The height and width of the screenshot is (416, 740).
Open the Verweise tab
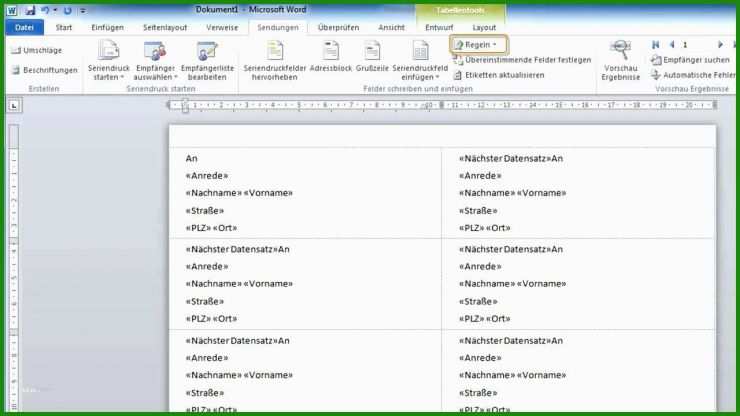pyautogui.click(x=222, y=27)
